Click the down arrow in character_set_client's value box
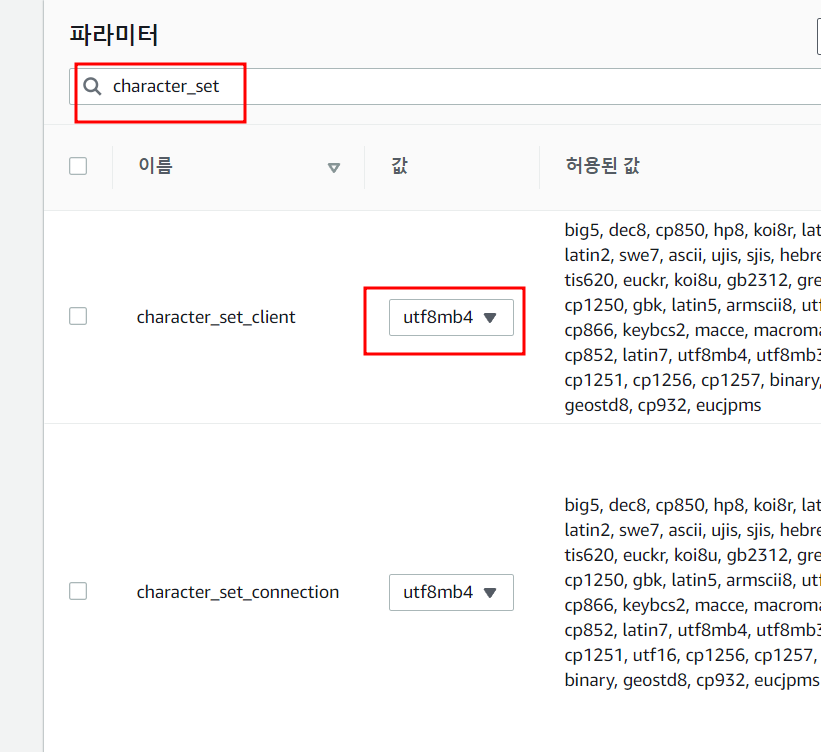 coord(490,318)
